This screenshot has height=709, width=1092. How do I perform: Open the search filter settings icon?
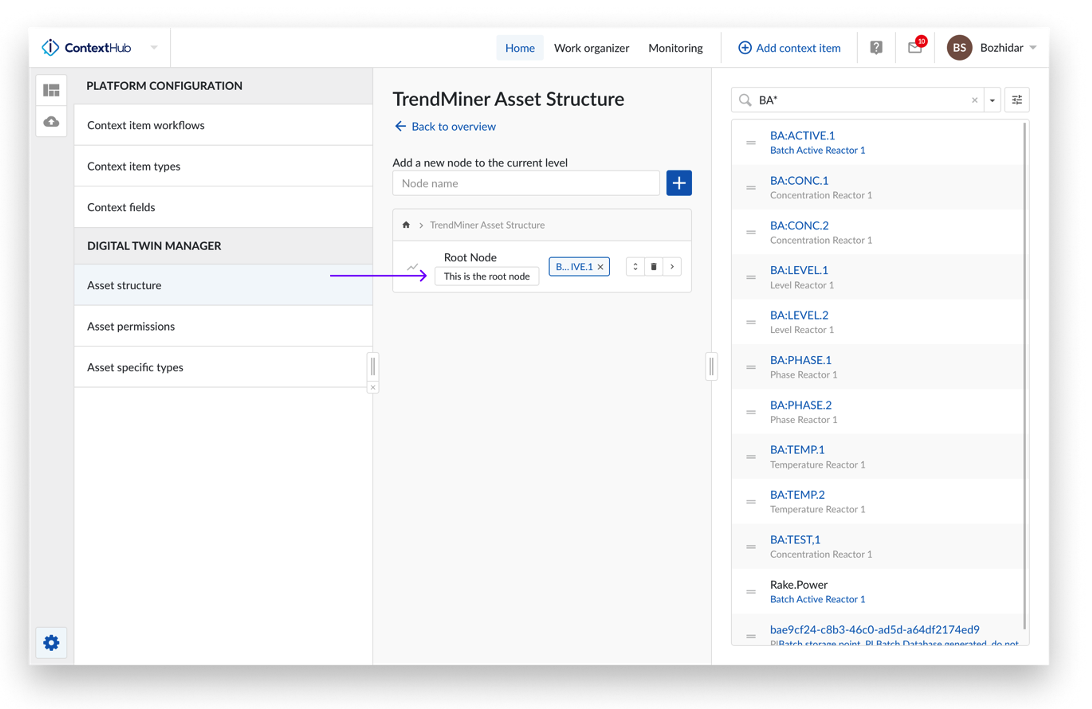coord(1017,100)
